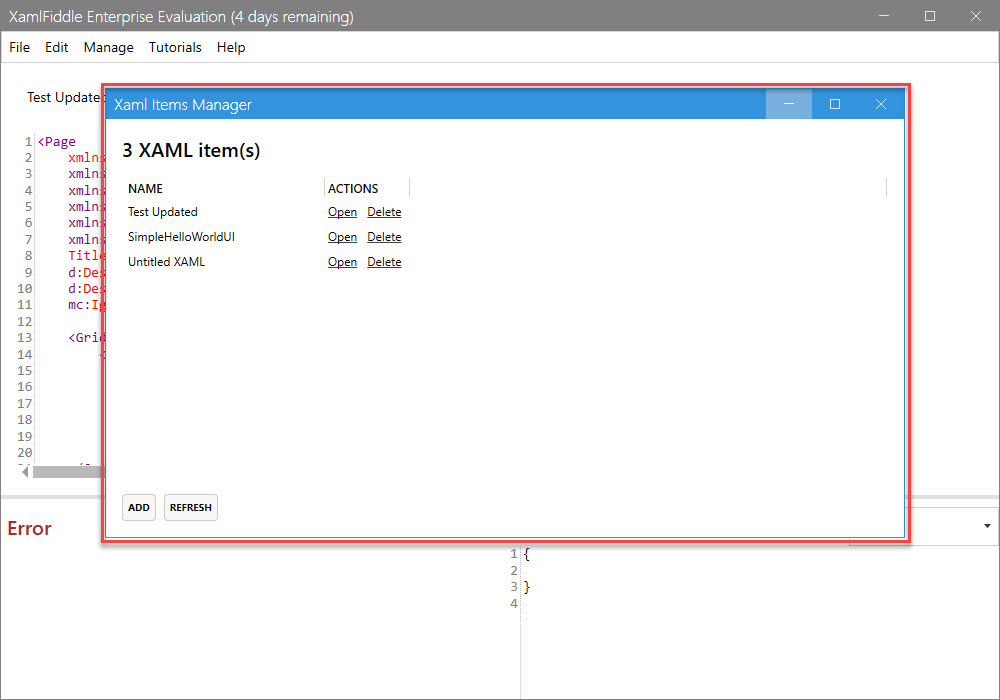Open the File menu
The height and width of the screenshot is (700, 1000).
click(19, 47)
